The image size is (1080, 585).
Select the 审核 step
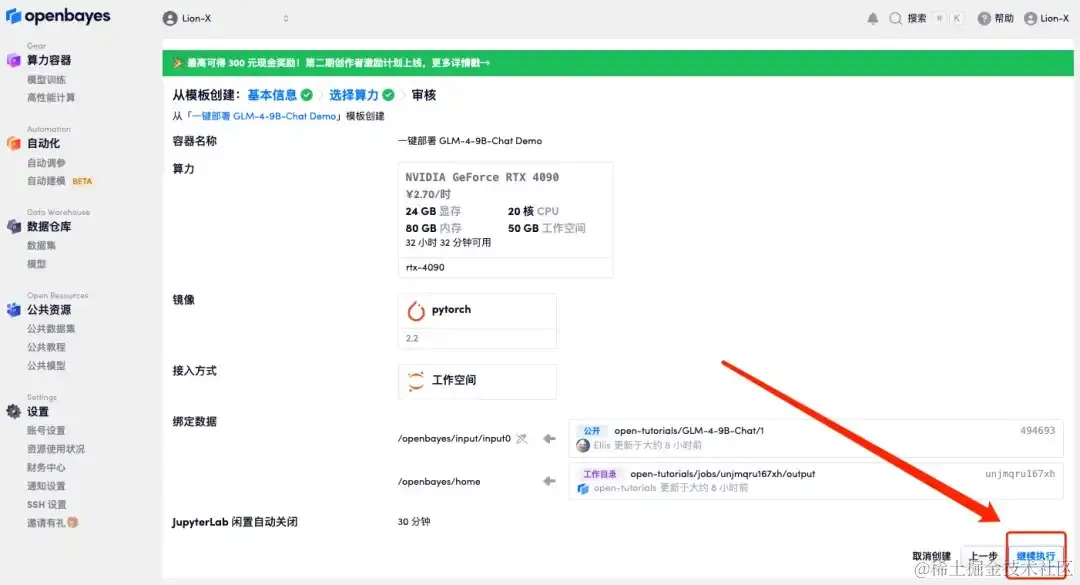pos(424,95)
